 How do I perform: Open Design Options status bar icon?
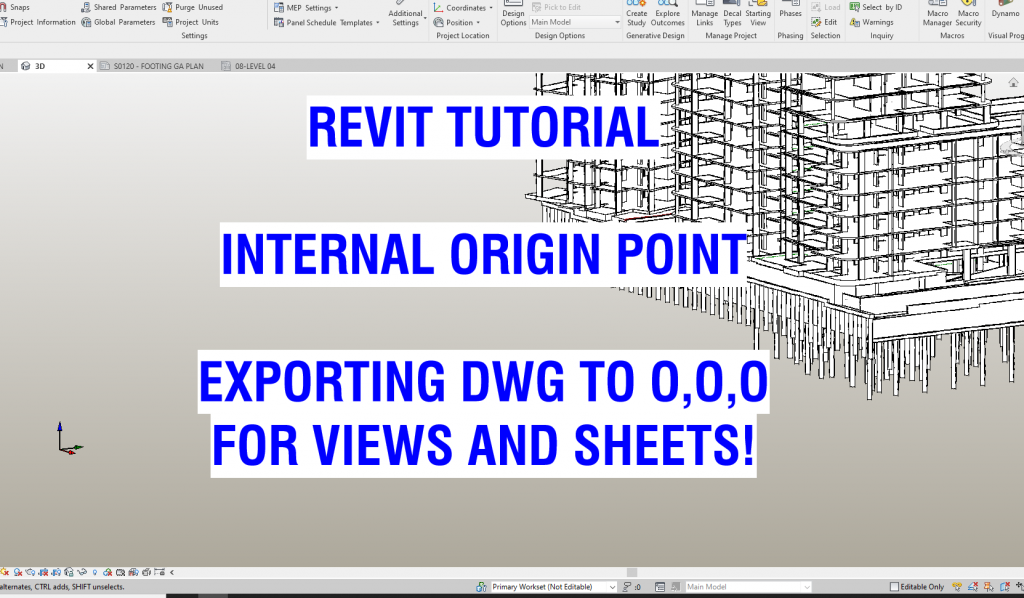pos(660,587)
